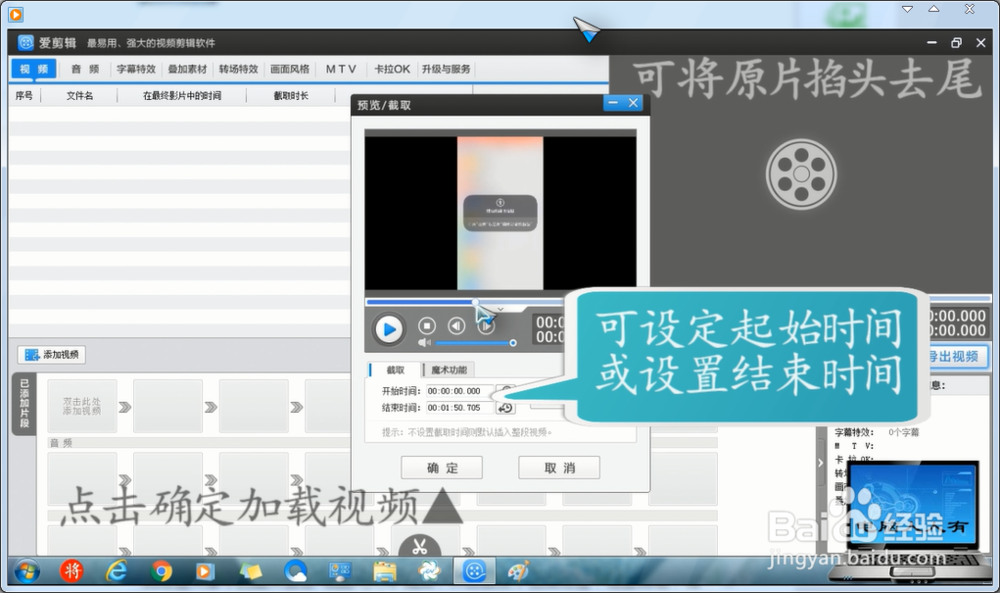Open the 叠加素材 tab
This screenshot has height=593, width=1000.
[187, 69]
